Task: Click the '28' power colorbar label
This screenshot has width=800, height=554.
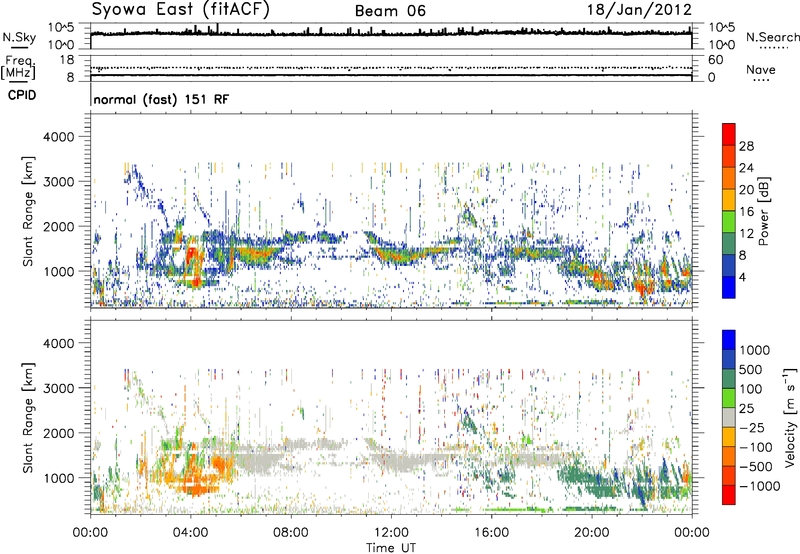Action: pos(746,146)
